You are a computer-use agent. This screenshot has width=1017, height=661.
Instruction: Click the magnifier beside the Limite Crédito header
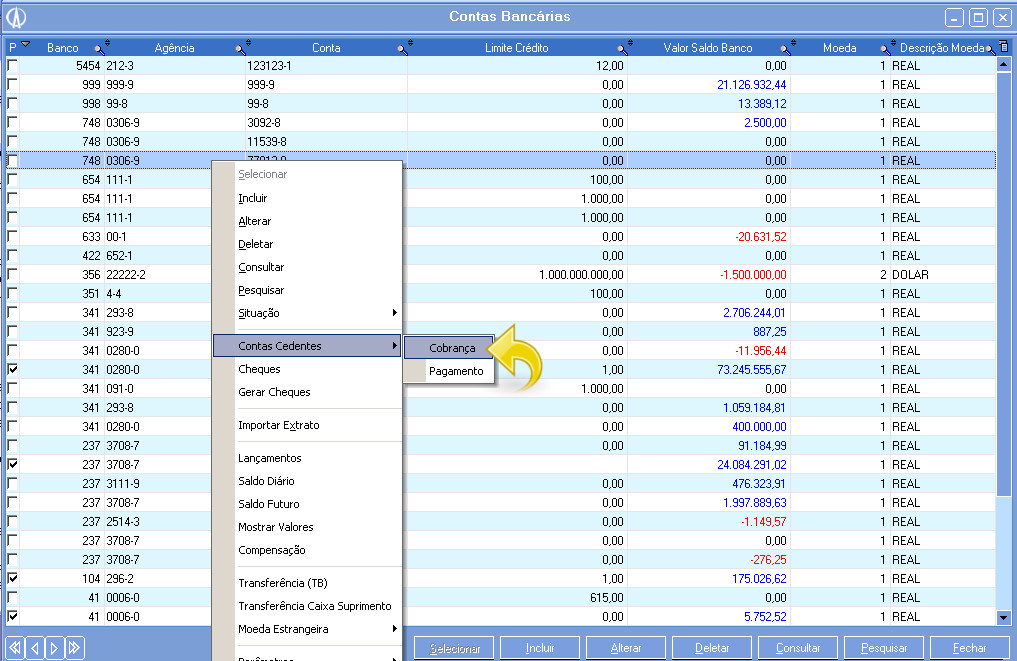[x=623, y=48]
